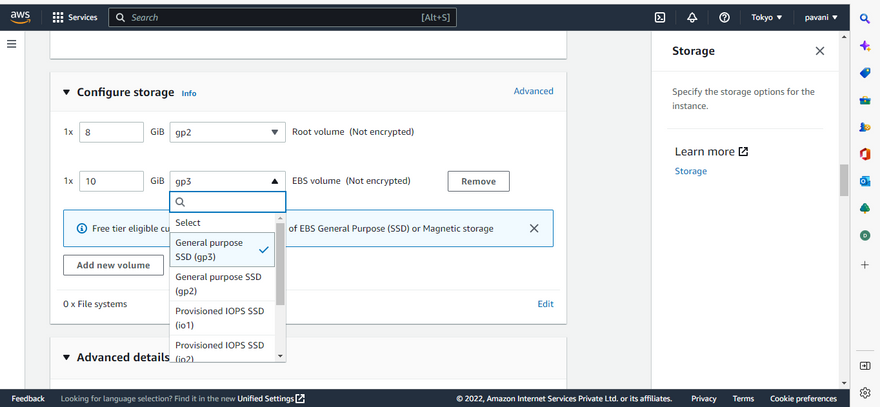
Task: Open the Services grid menu
Action: point(75,17)
